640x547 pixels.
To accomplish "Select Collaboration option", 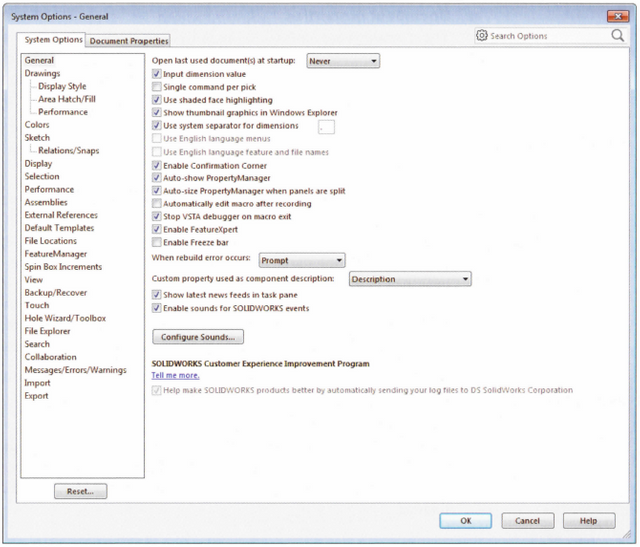I will [x=51, y=357].
